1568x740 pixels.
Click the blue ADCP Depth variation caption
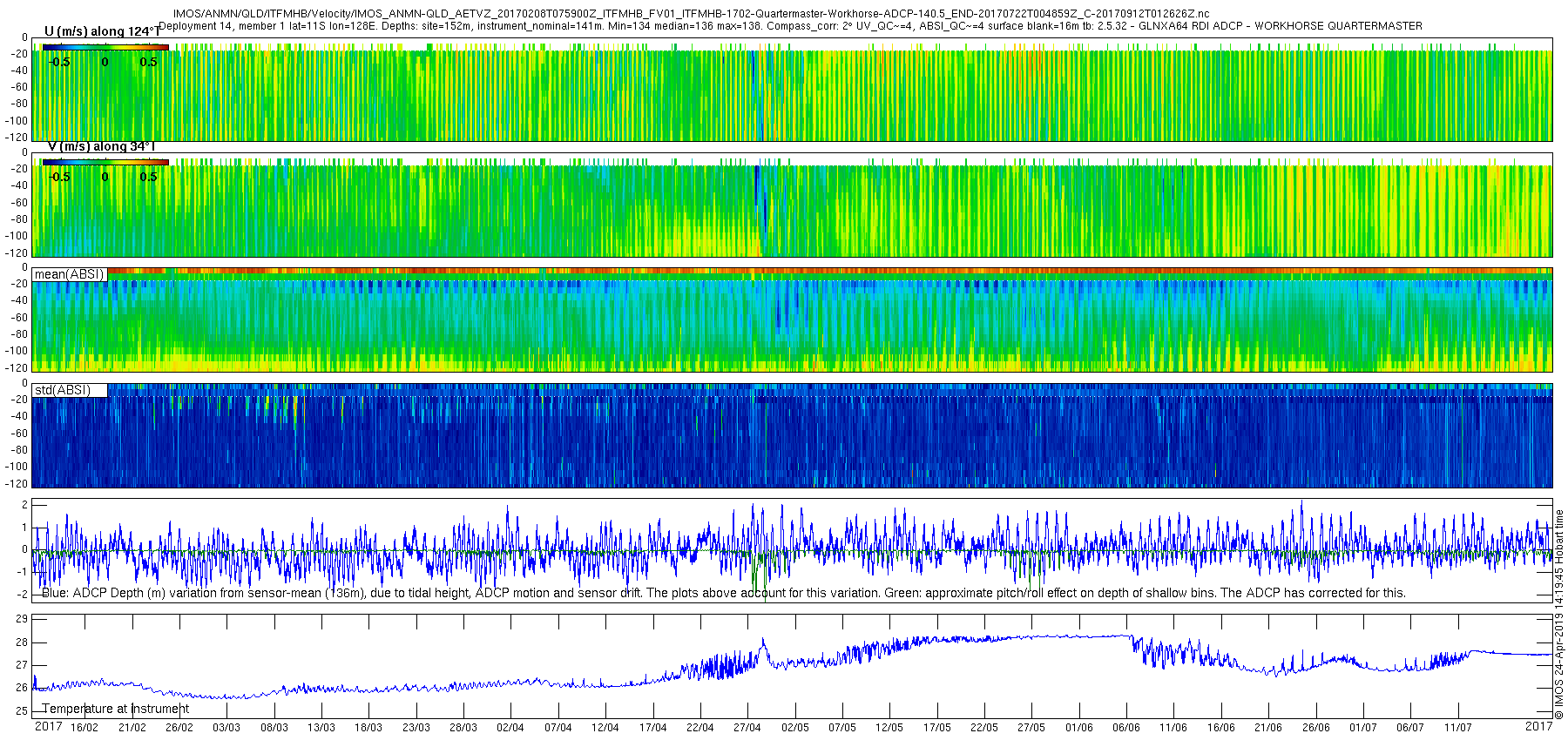tap(723, 593)
